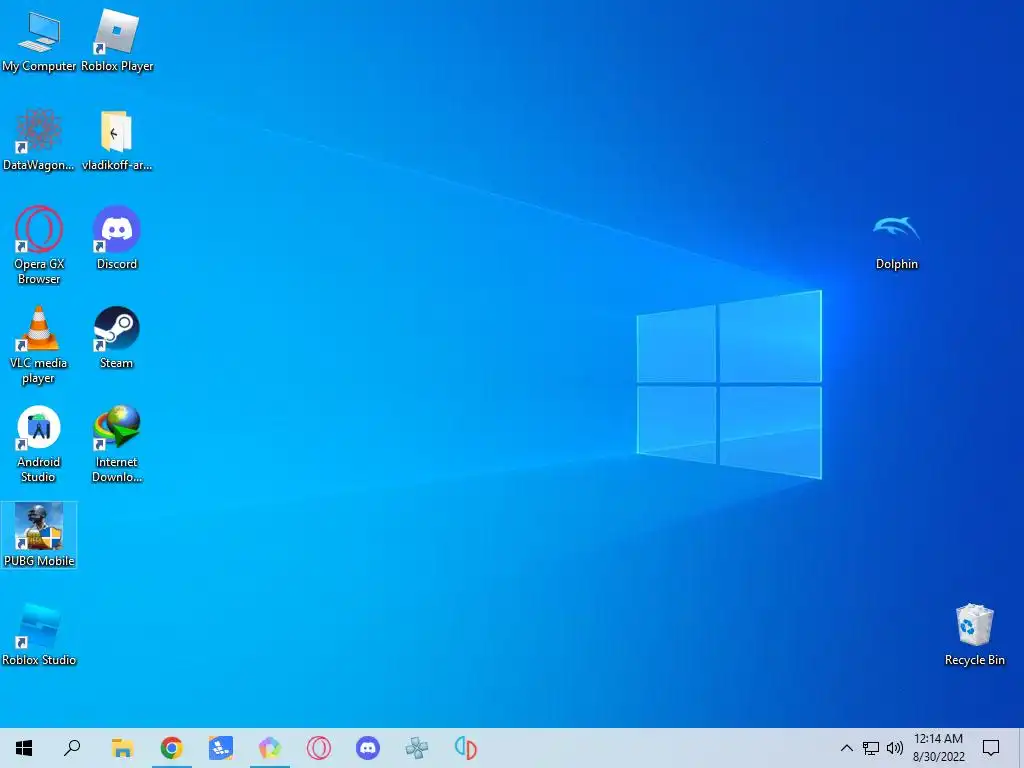Select the Roblox Player desktop shortcut
Screen dimensions: 1024x768
click(117, 41)
